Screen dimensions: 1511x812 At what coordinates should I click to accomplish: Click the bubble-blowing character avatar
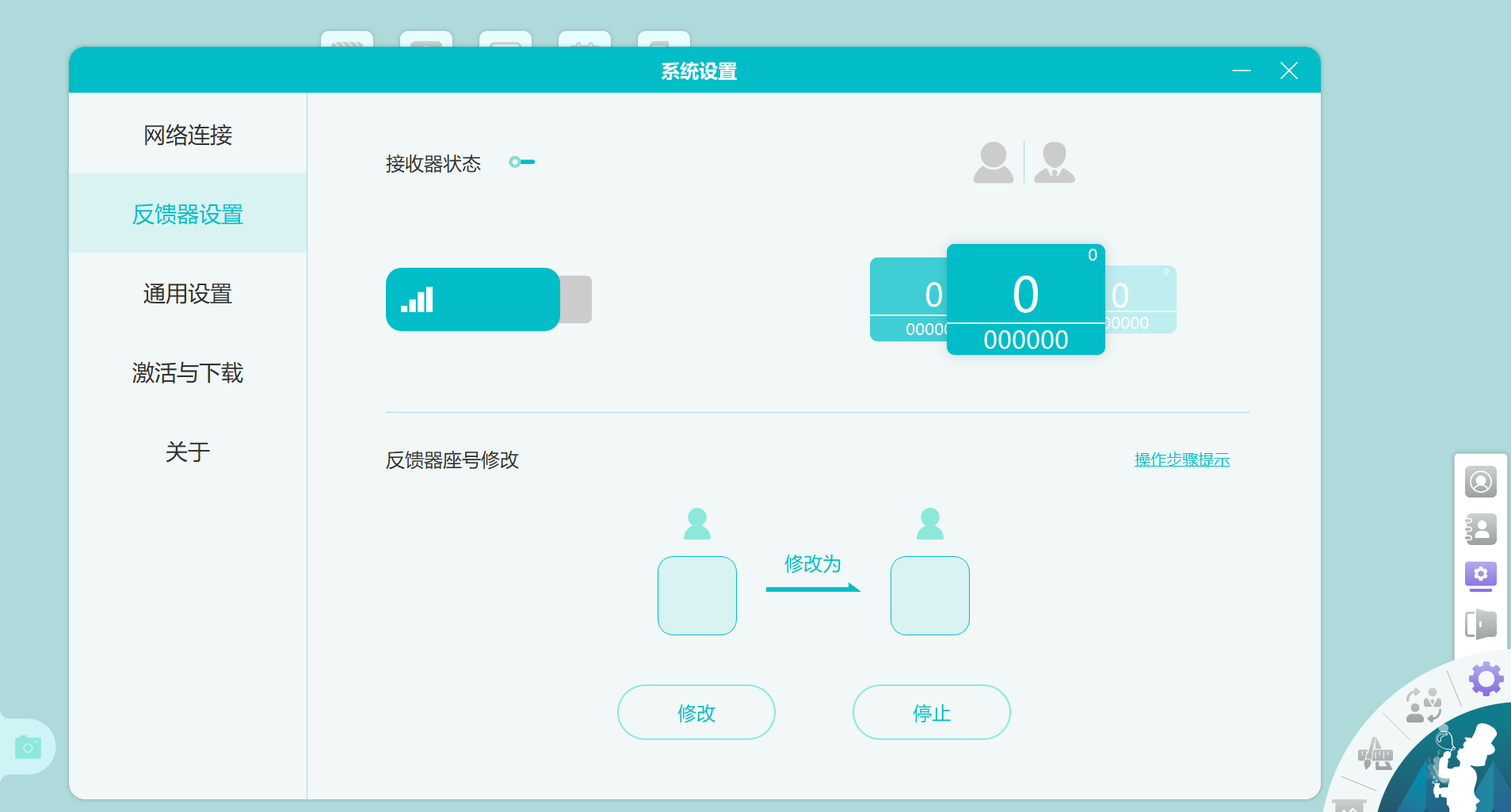[1464, 767]
